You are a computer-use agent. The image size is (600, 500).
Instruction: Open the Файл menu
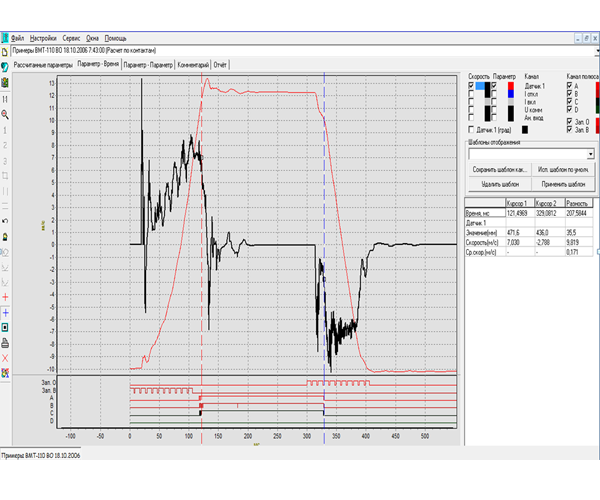[x=18, y=38]
